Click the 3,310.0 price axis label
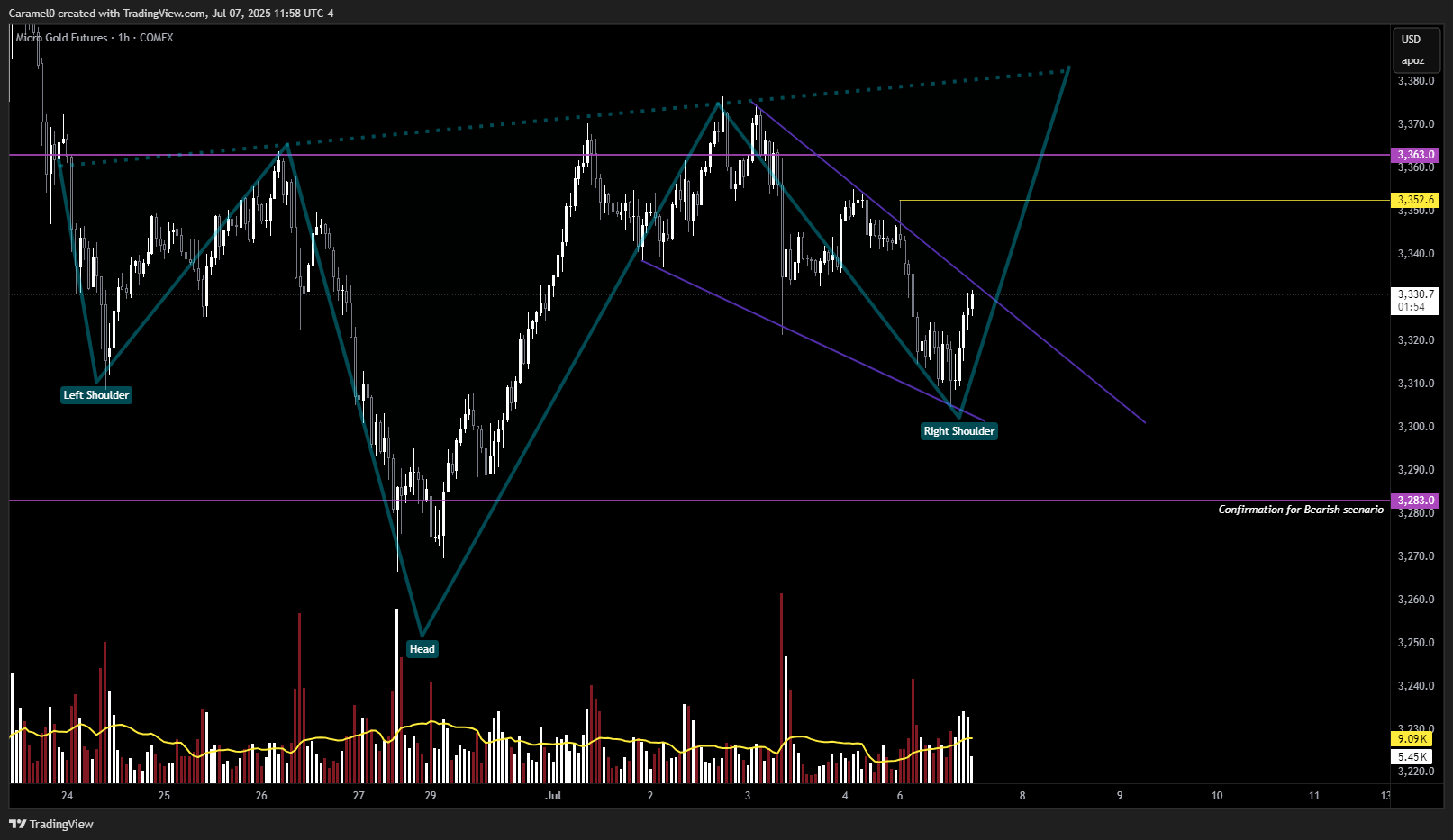This screenshot has height=840, width=1453. coord(1416,384)
